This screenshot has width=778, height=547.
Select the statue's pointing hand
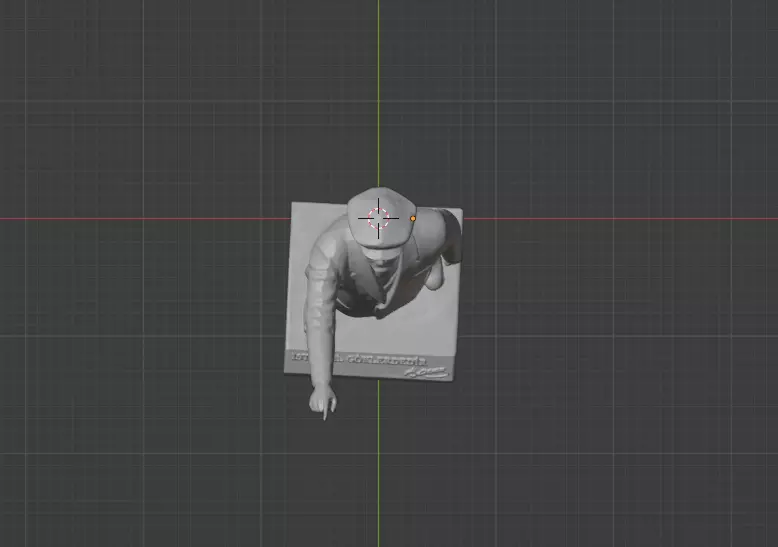323,401
